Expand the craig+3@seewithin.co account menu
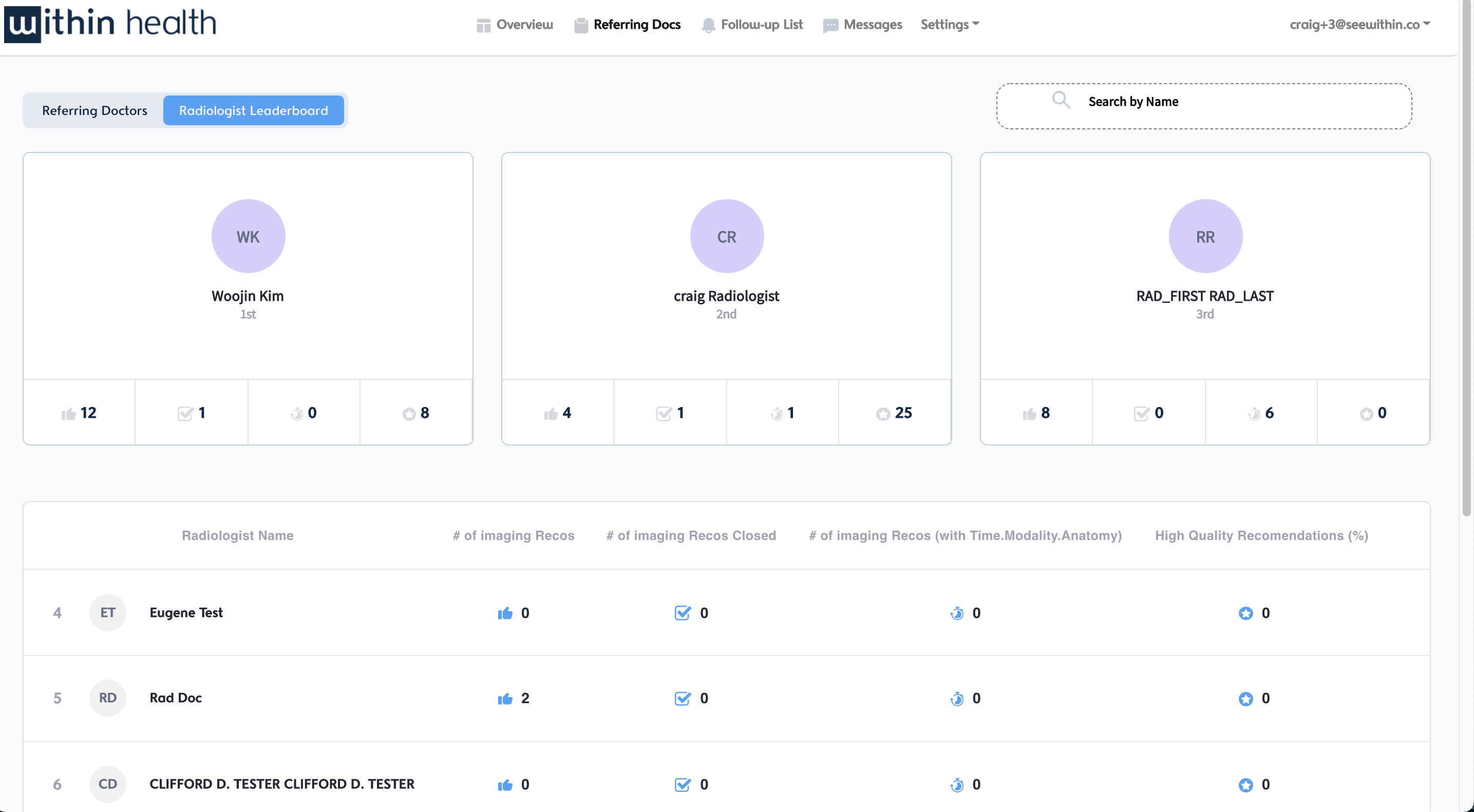This screenshot has width=1474, height=812. (x=1359, y=25)
